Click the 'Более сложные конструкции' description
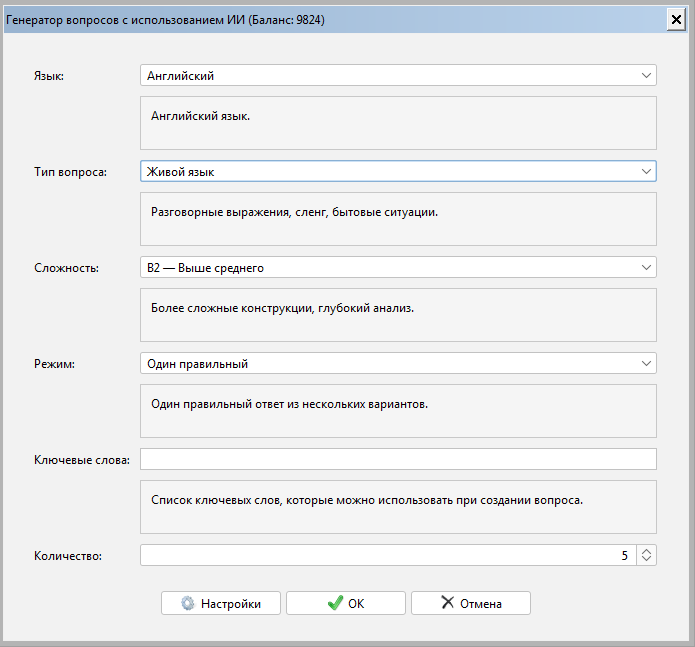Viewport: 695px width, 647px height. [282, 308]
